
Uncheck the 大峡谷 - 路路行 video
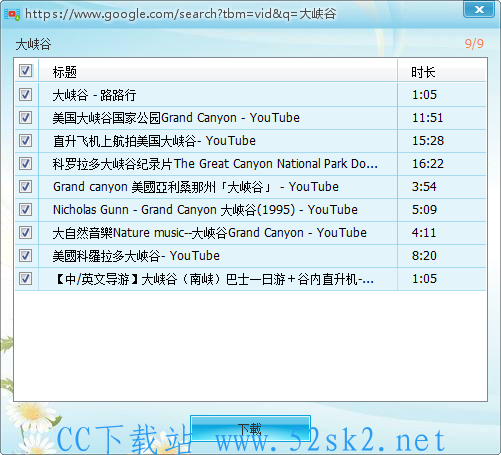(x=25, y=95)
